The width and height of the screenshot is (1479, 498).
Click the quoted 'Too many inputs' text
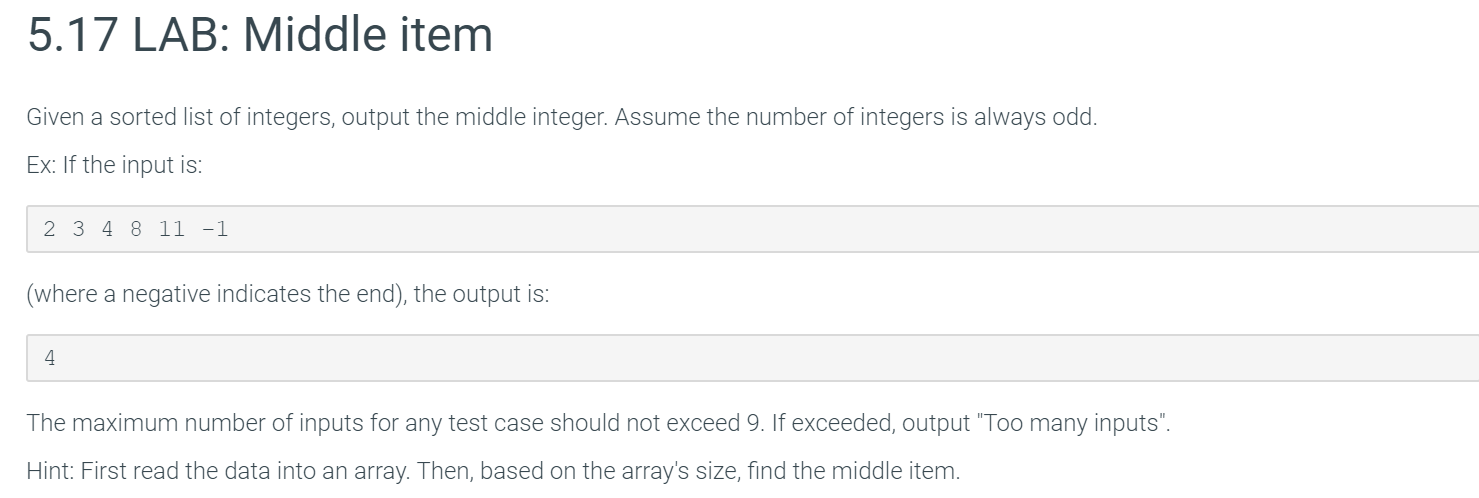pyautogui.click(x=1071, y=423)
